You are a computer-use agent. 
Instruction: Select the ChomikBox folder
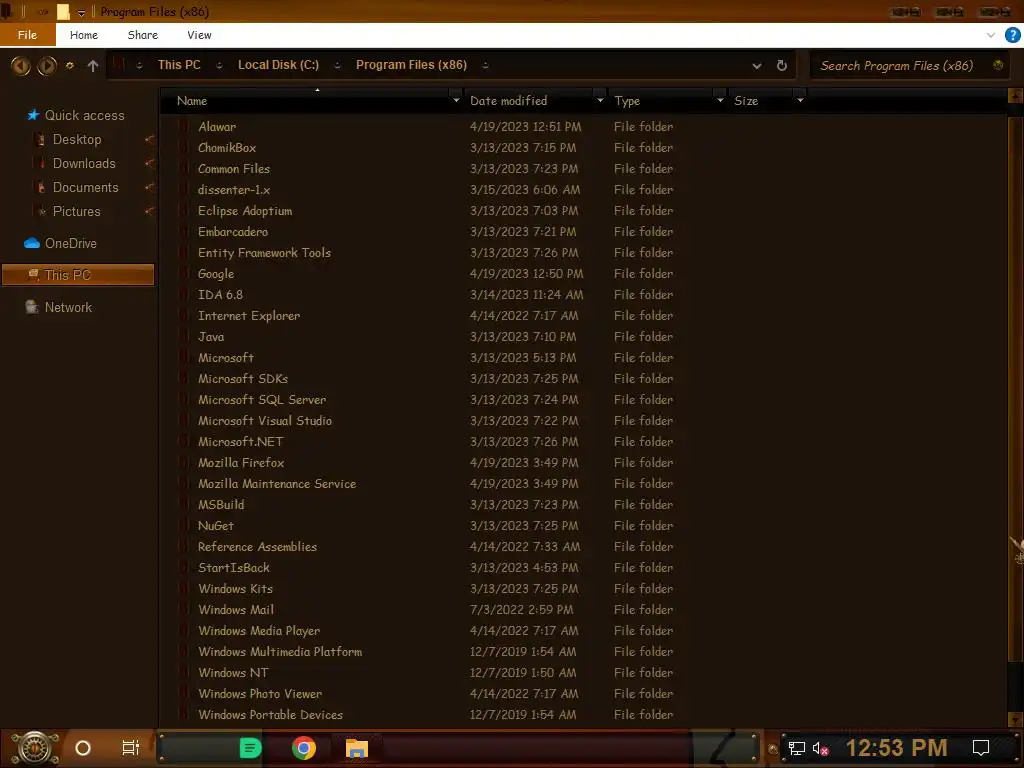(x=227, y=148)
